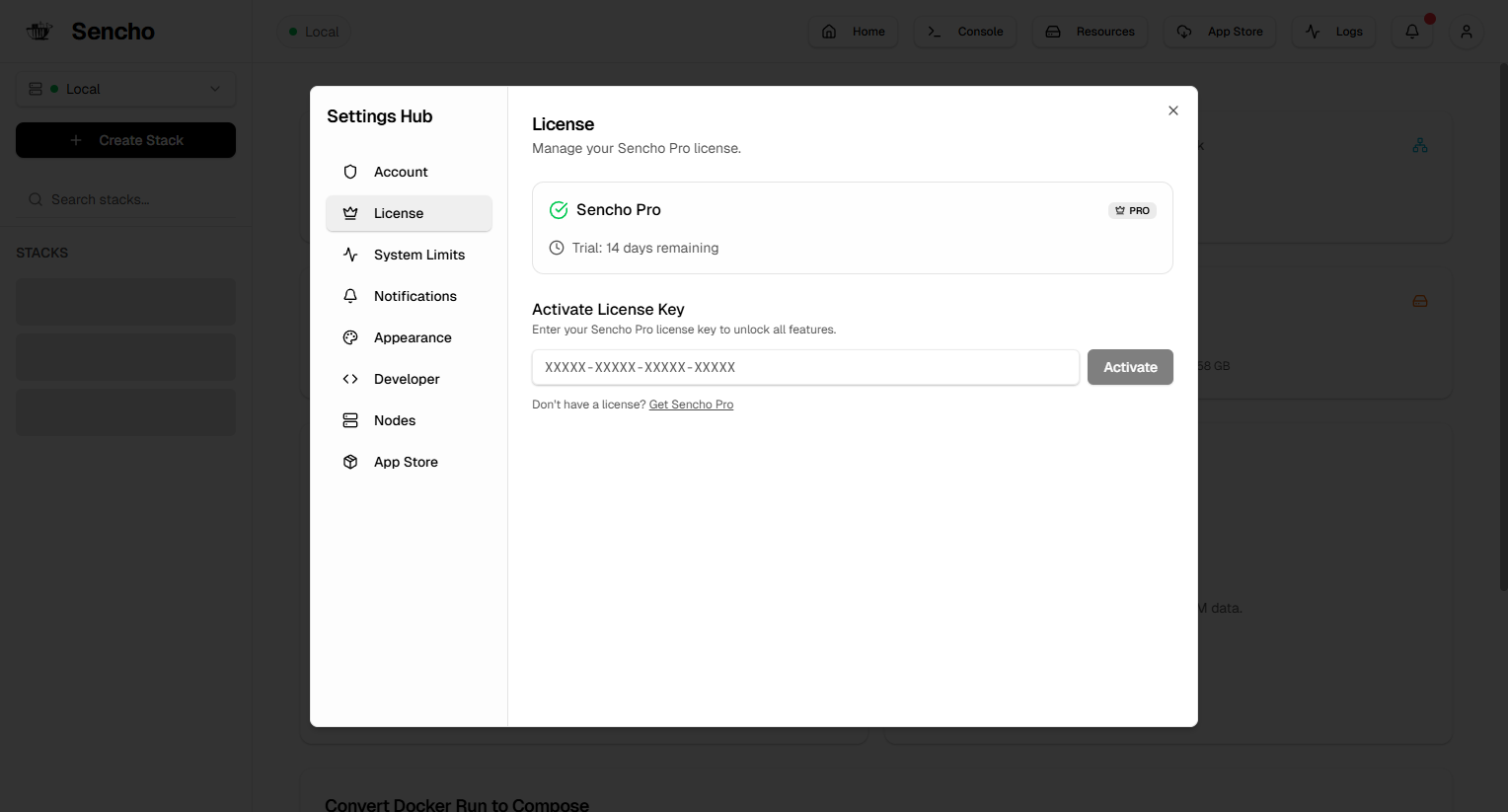Focus the Search stacks field
Viewport: 1508px width, 812px height.
pyautogui.click(x=125, y=199)
